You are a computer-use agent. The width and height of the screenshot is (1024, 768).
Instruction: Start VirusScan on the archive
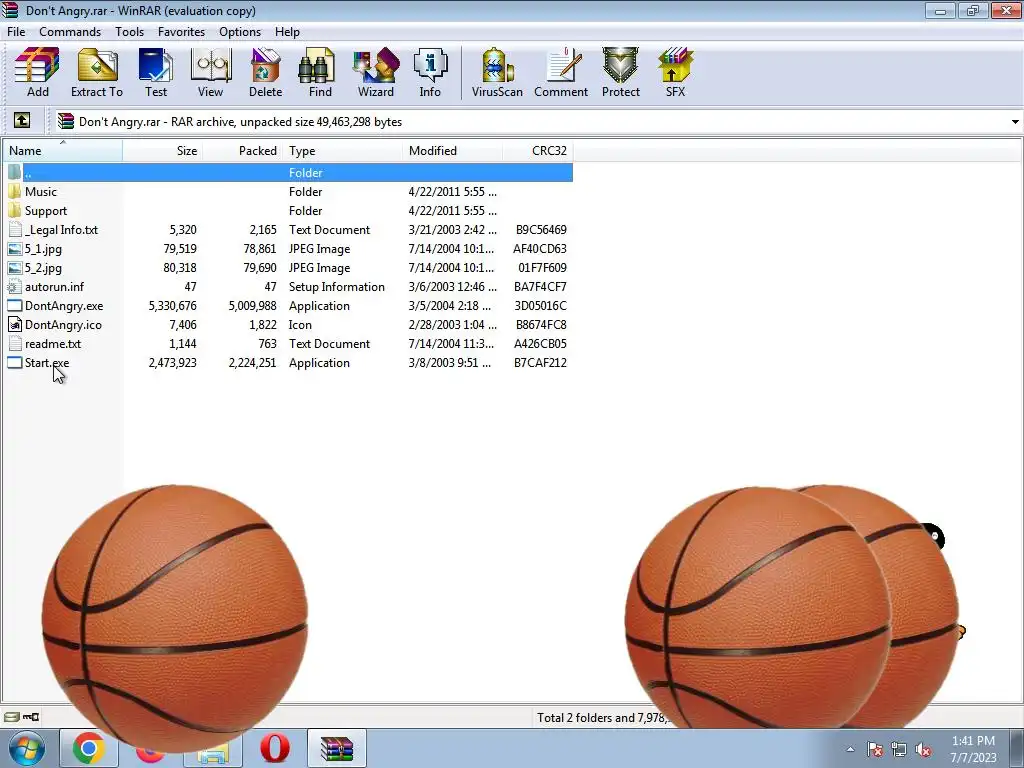pos(497,72)
